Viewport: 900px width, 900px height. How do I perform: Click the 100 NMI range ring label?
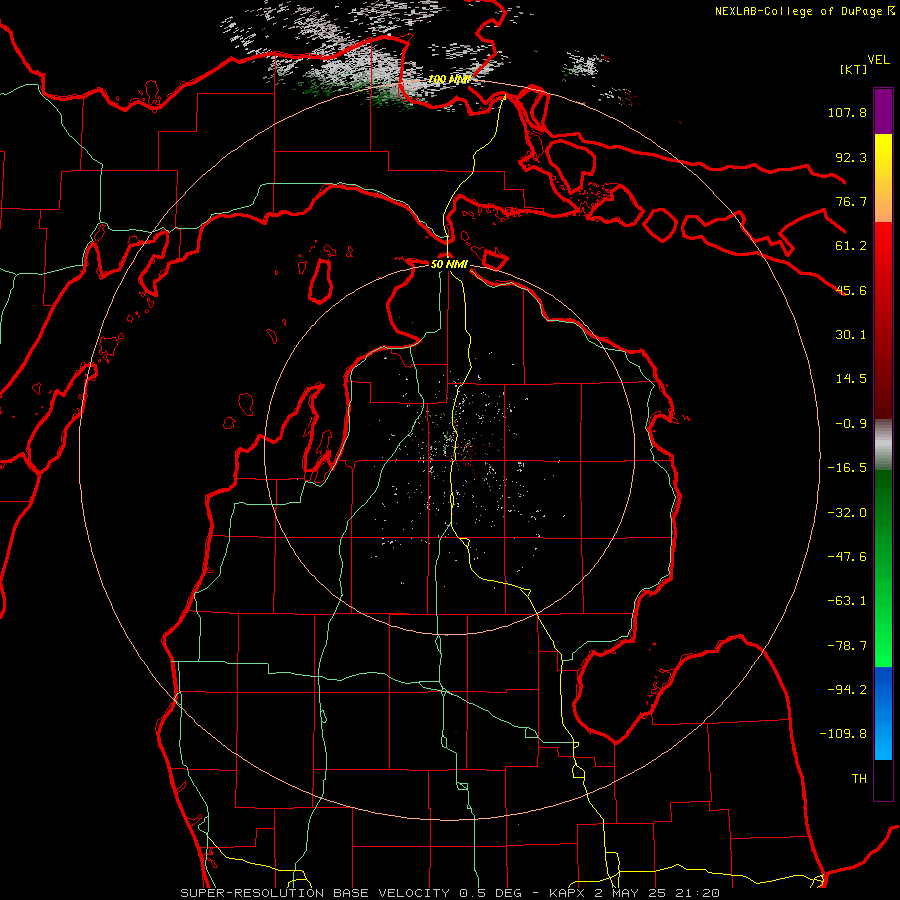449,79
